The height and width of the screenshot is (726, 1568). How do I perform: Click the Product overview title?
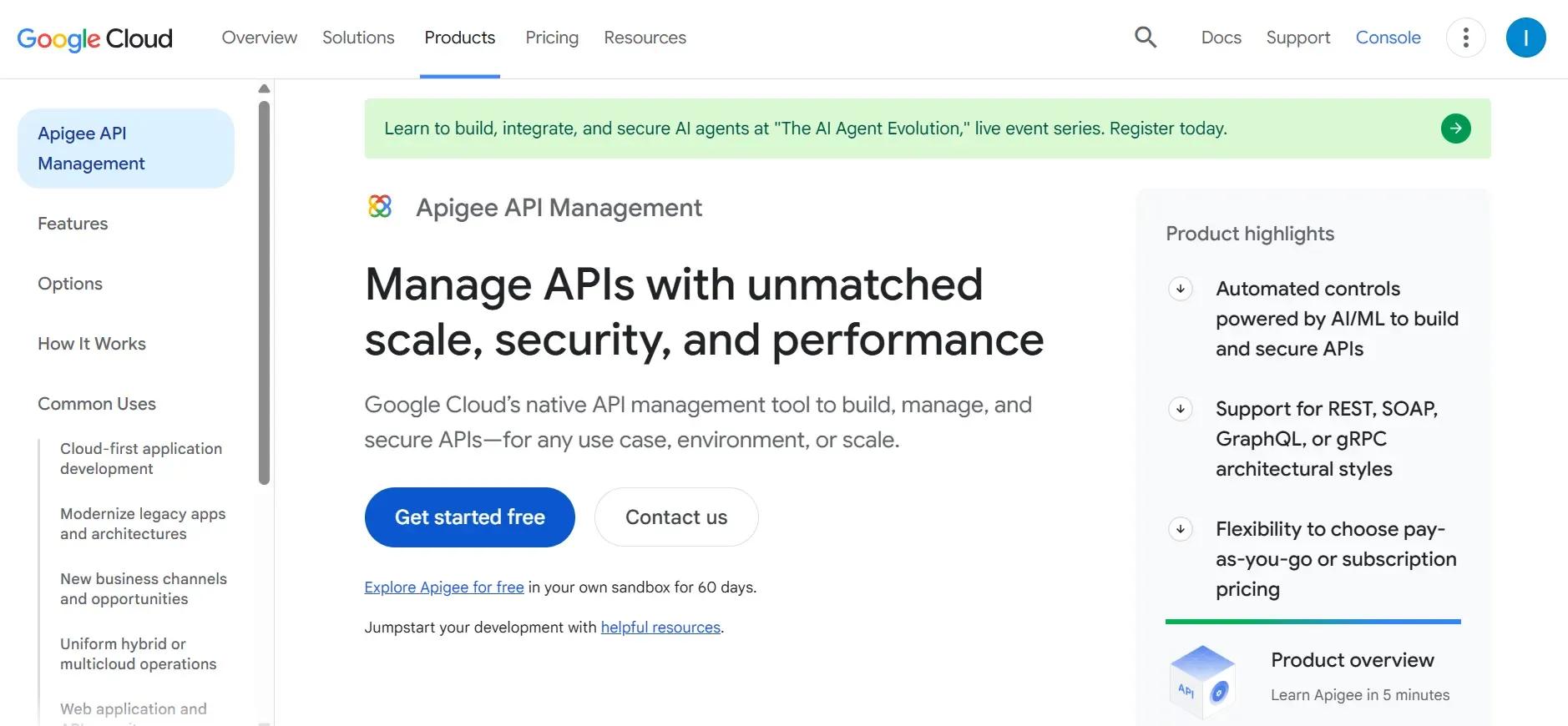click(1353, 660)
